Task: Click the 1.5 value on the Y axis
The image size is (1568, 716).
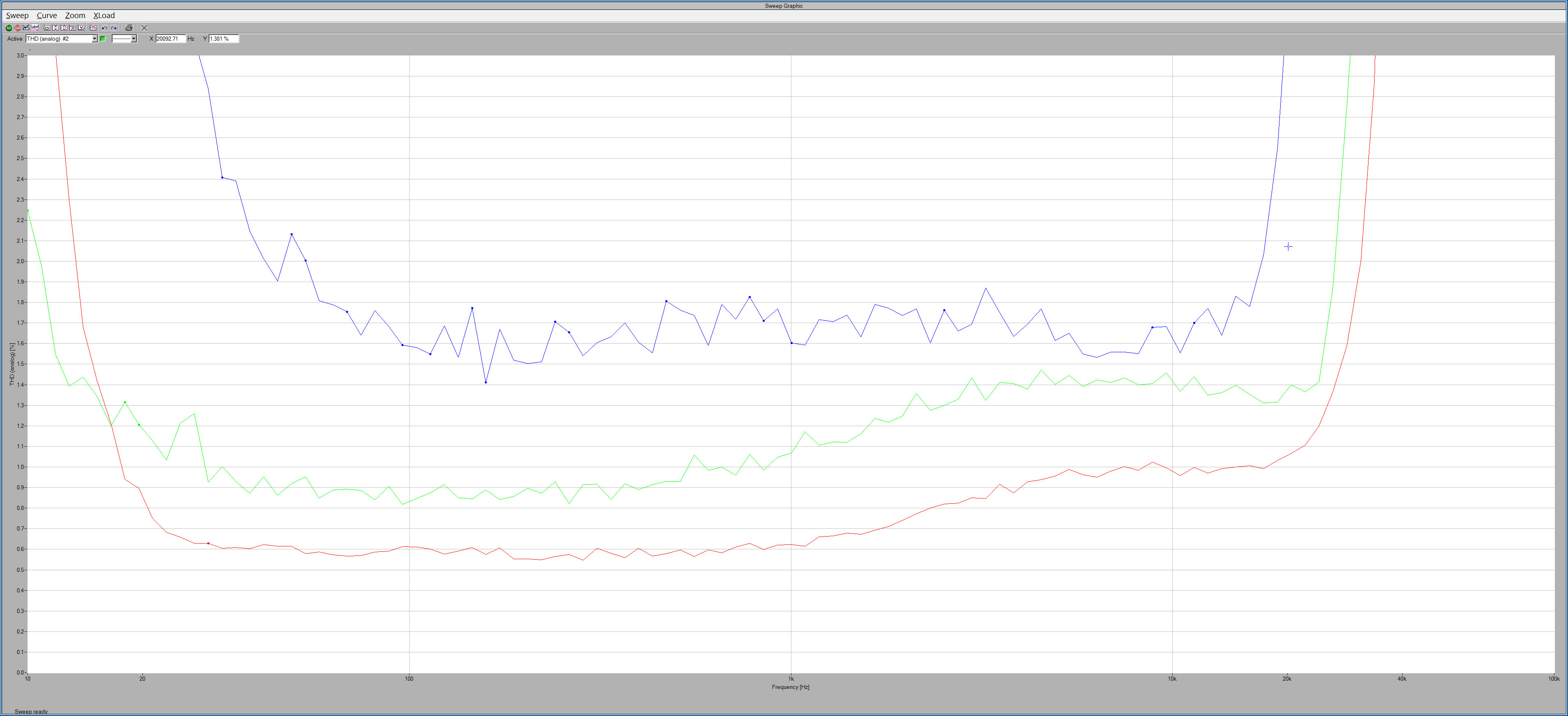Action: [20, 364]
